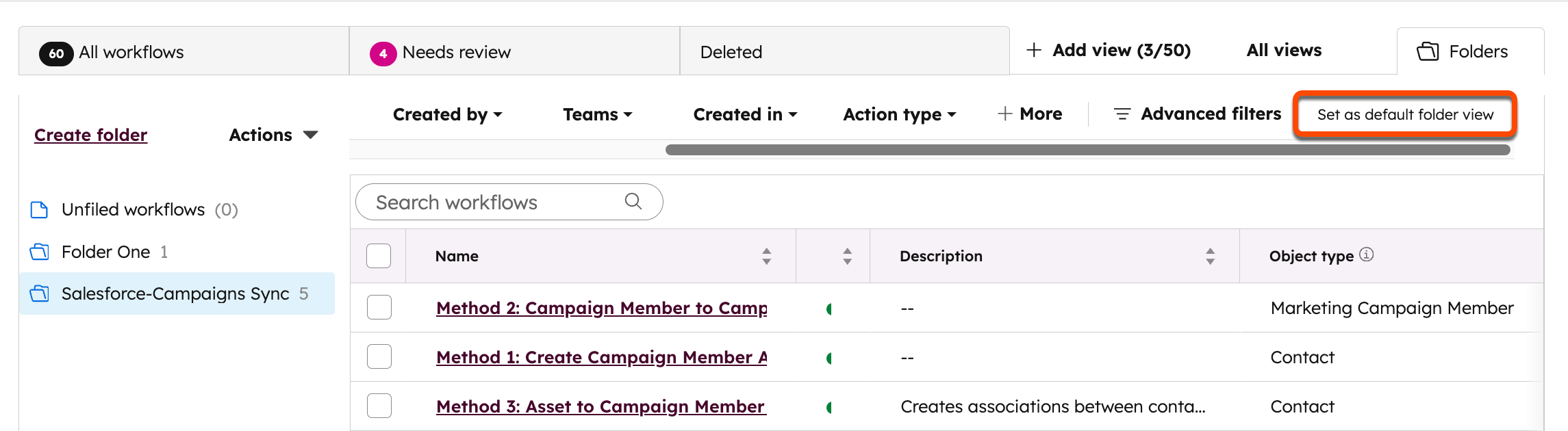This screenshot has width=1568, height=431.
Task: Click the Marketing Campaign Member cell
Action: (x=1392, y=308)
